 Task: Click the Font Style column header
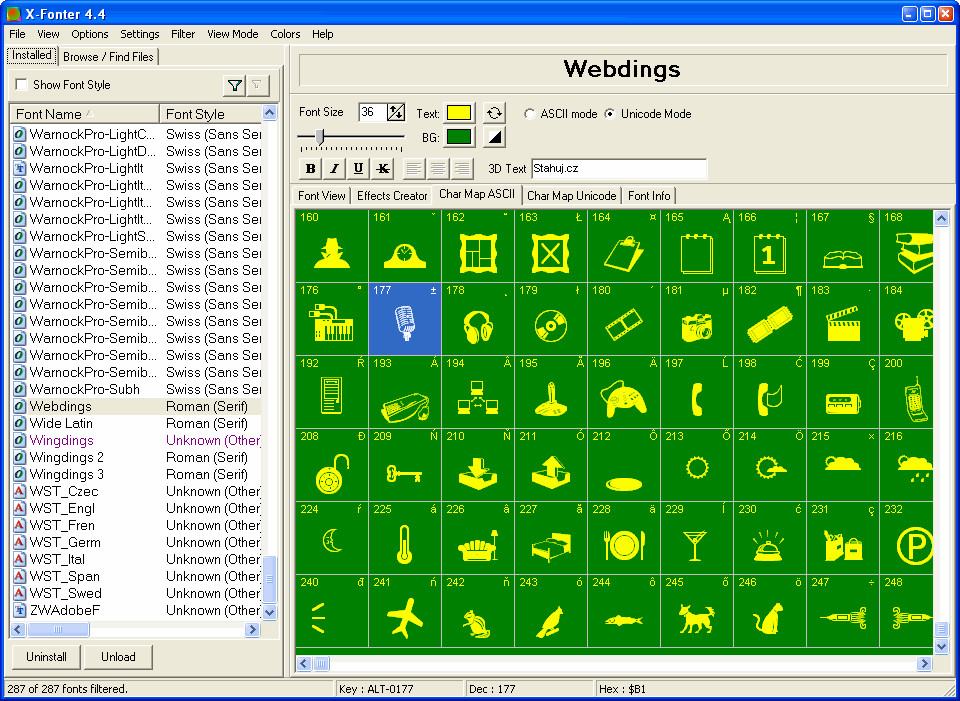211,114
